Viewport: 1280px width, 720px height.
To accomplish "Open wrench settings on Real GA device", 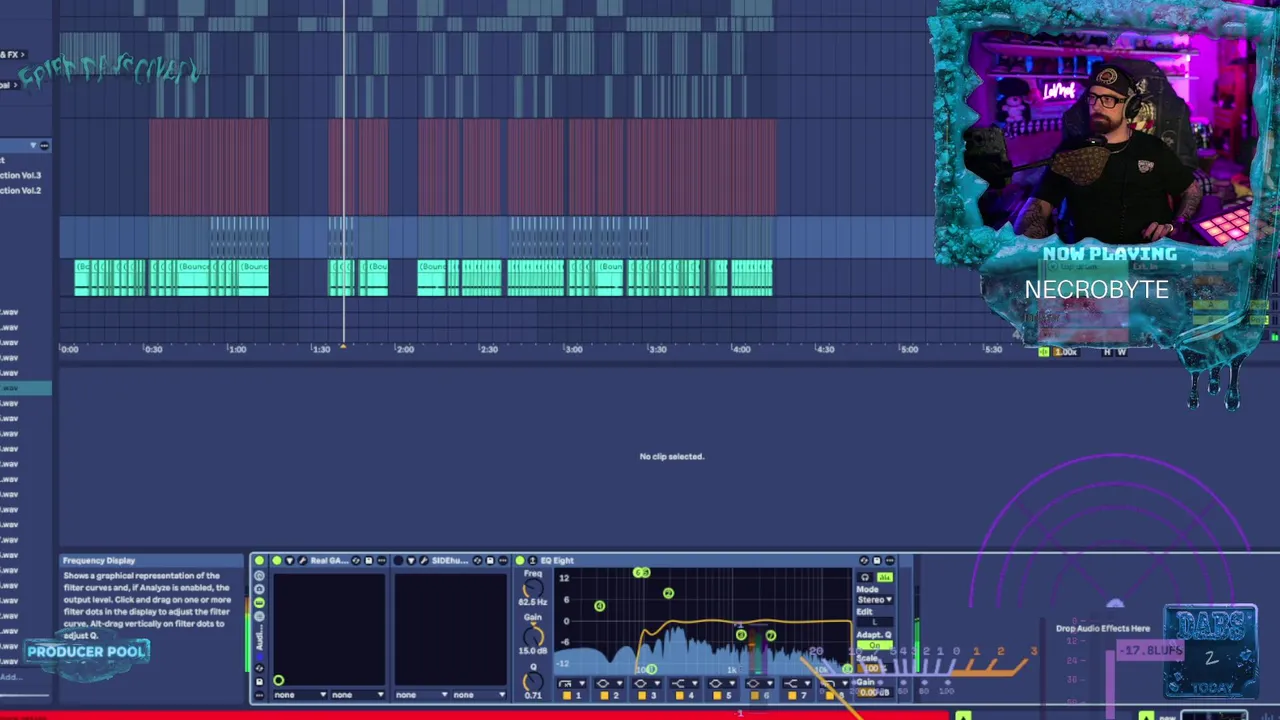I will pos(302,561).
